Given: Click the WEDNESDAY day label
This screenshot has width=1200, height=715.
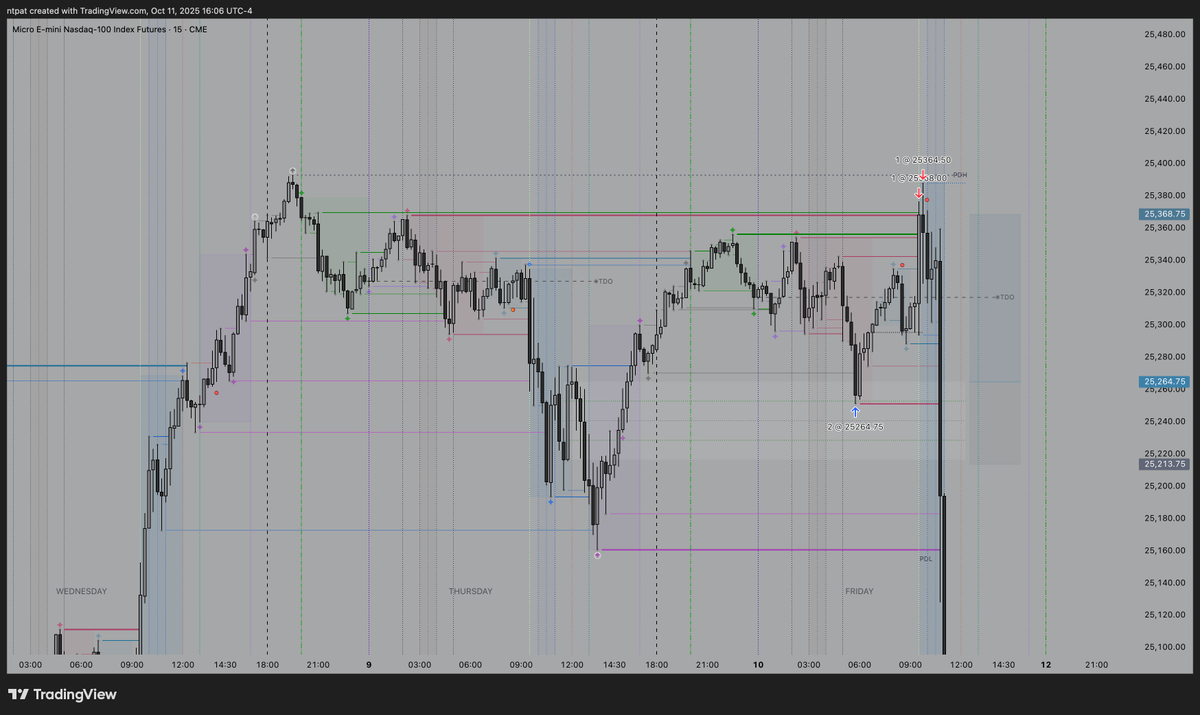Looking at the screenshot, I should tap(81, 591).
